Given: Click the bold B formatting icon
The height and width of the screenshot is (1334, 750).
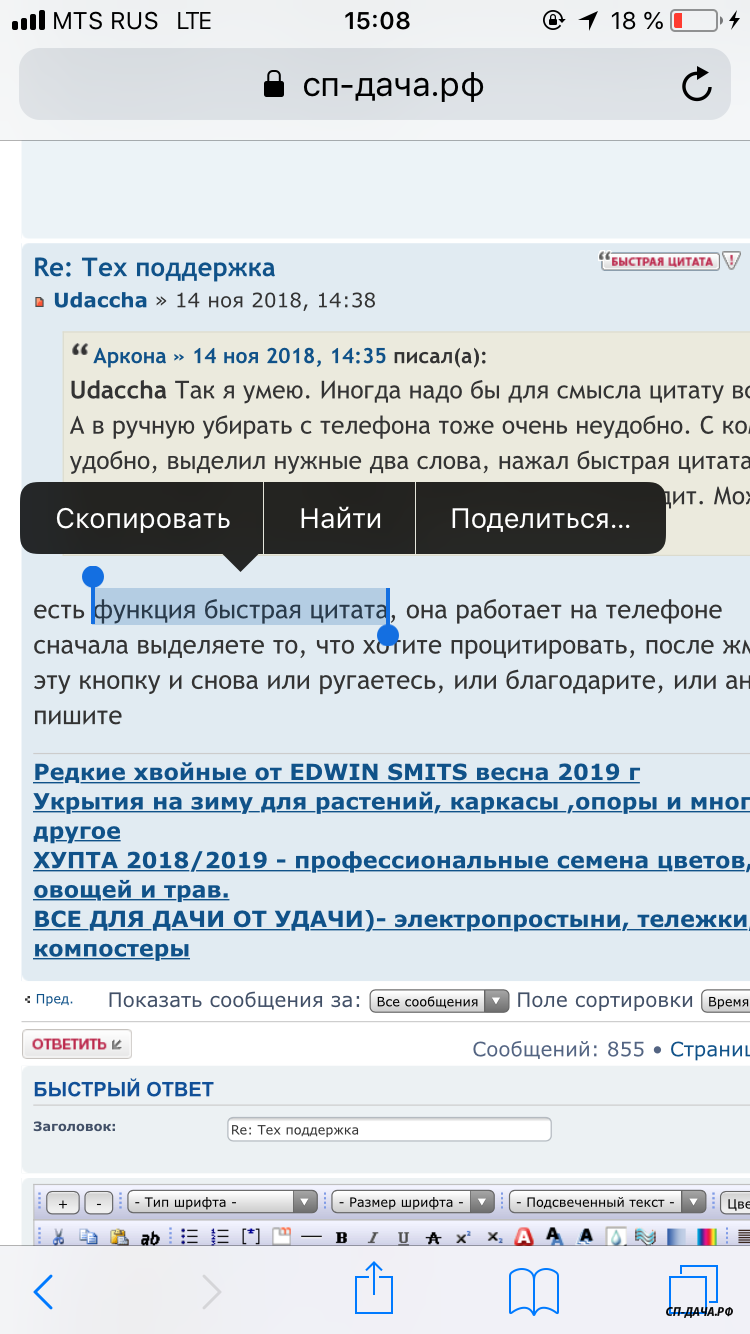Looking at the screenshot, I should tap(341, 1237).
